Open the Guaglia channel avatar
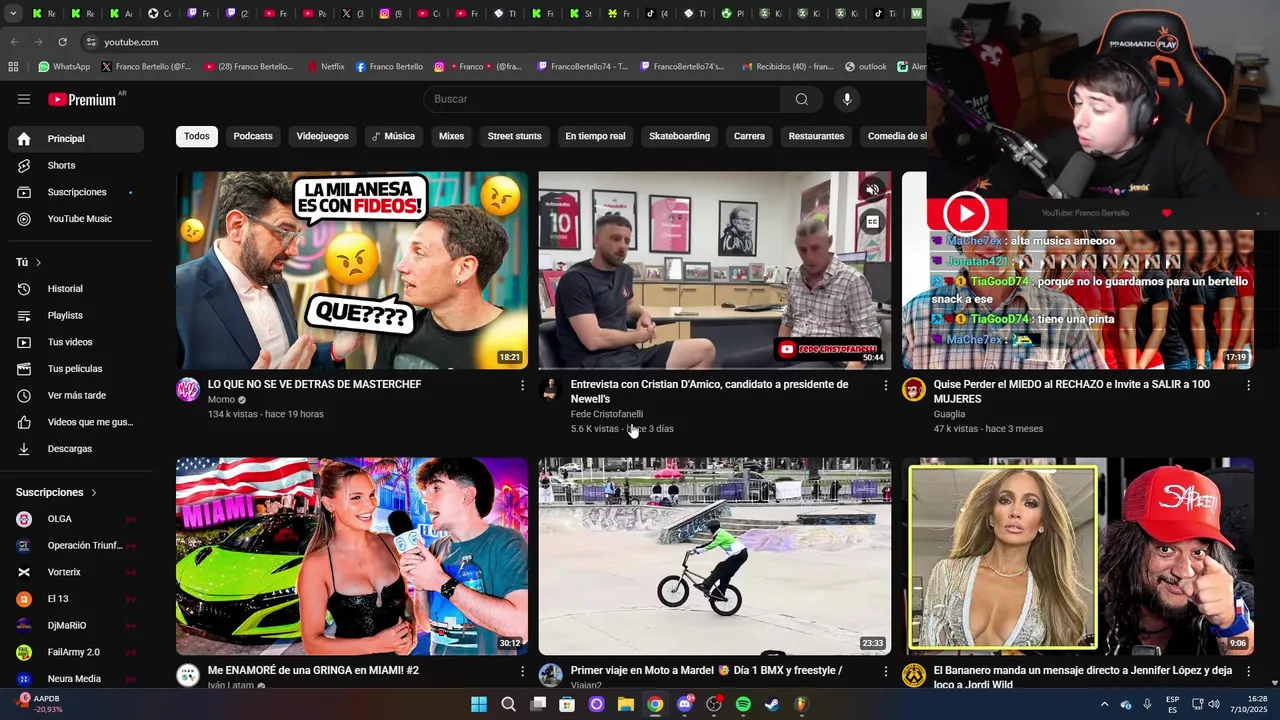Viewport: 1280px width, 720px height. 914,390
